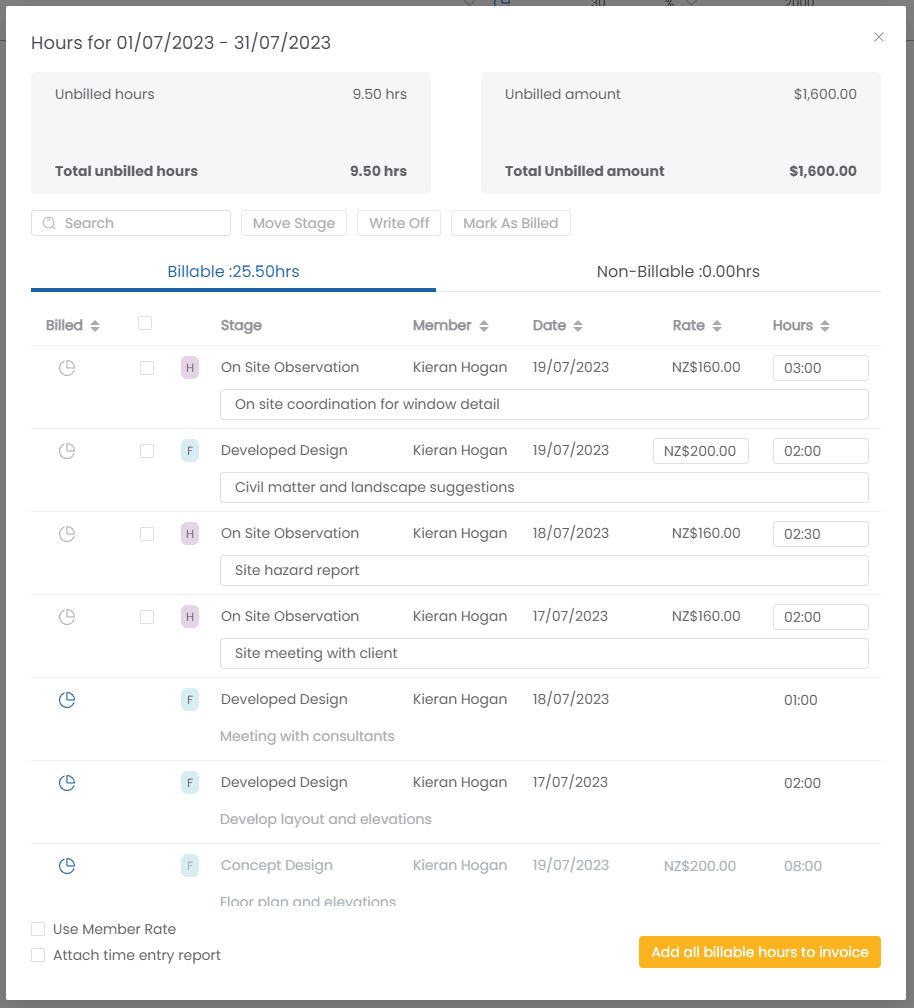Click Add all billable hours to invoice
This screenshot has width=914, height=1008.
(x=759, y=952)
